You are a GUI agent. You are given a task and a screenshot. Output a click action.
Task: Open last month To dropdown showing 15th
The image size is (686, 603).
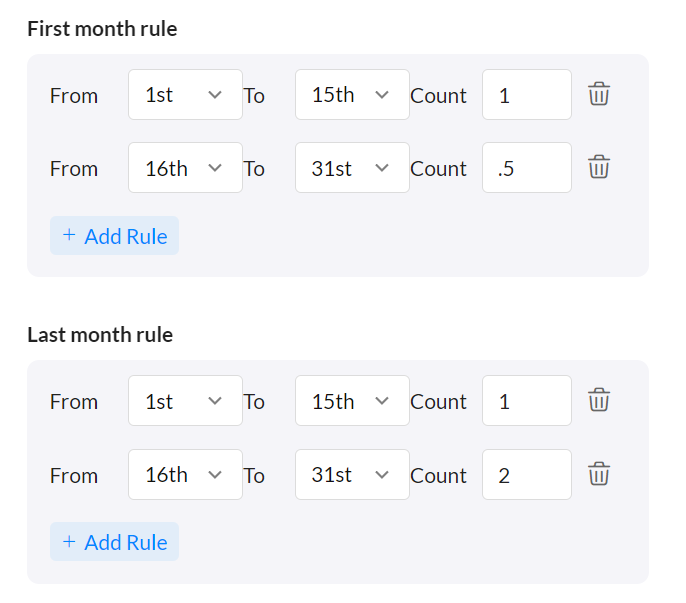[352, 401]
